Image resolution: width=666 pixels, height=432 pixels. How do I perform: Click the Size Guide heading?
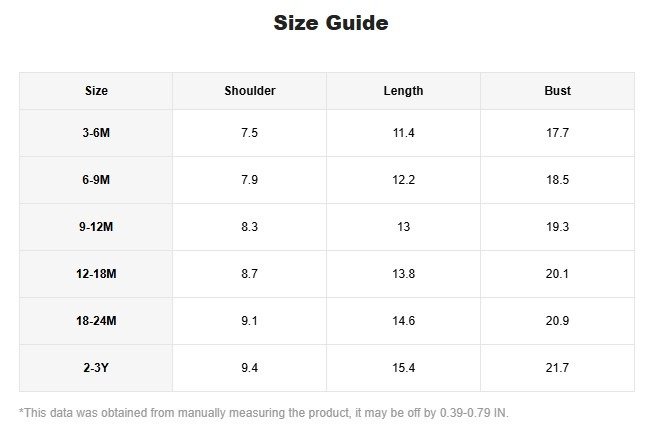(x=331, y=23)
